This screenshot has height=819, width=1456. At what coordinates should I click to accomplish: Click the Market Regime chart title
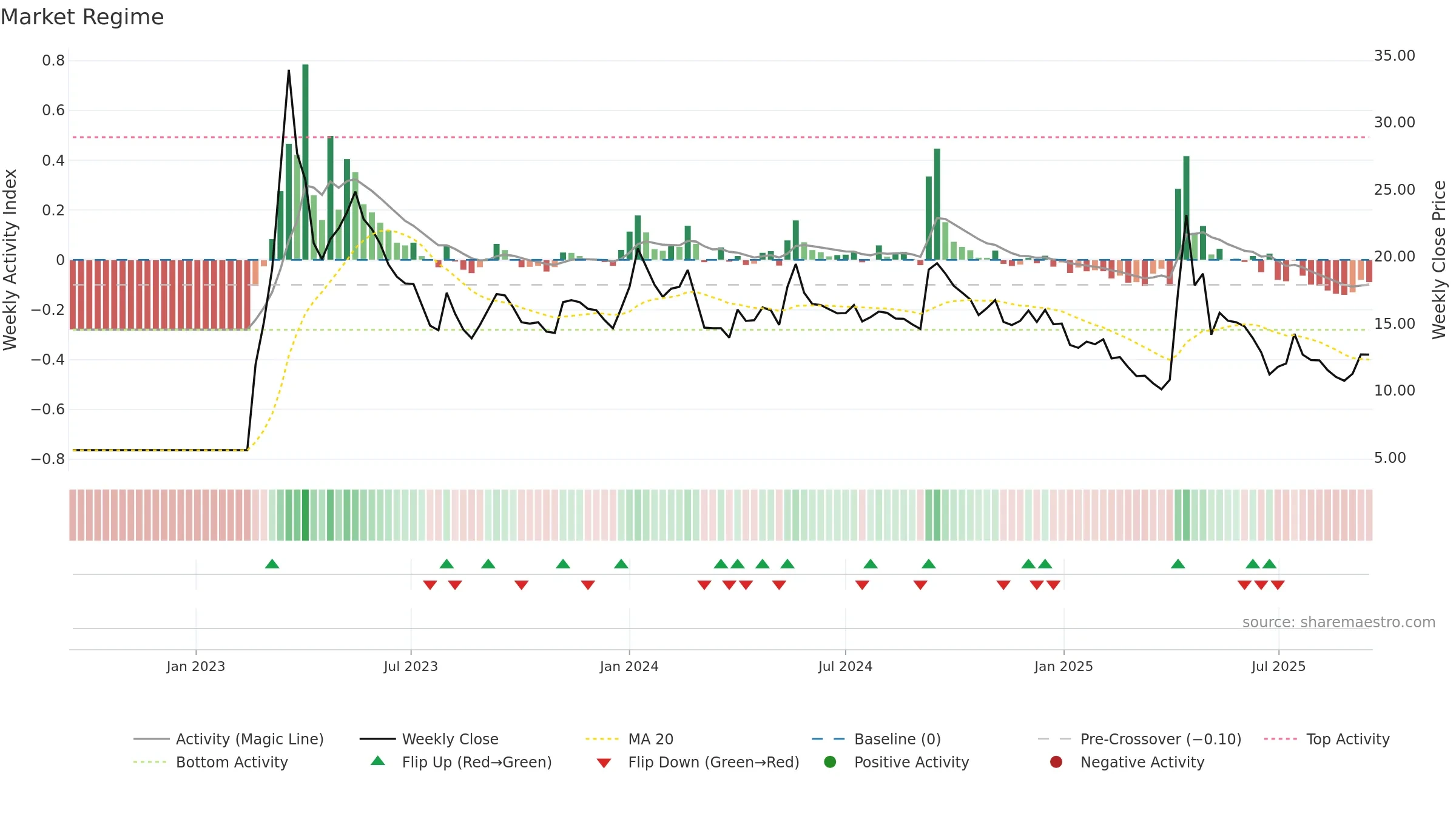pyautogui.click(x=82, y=17)
